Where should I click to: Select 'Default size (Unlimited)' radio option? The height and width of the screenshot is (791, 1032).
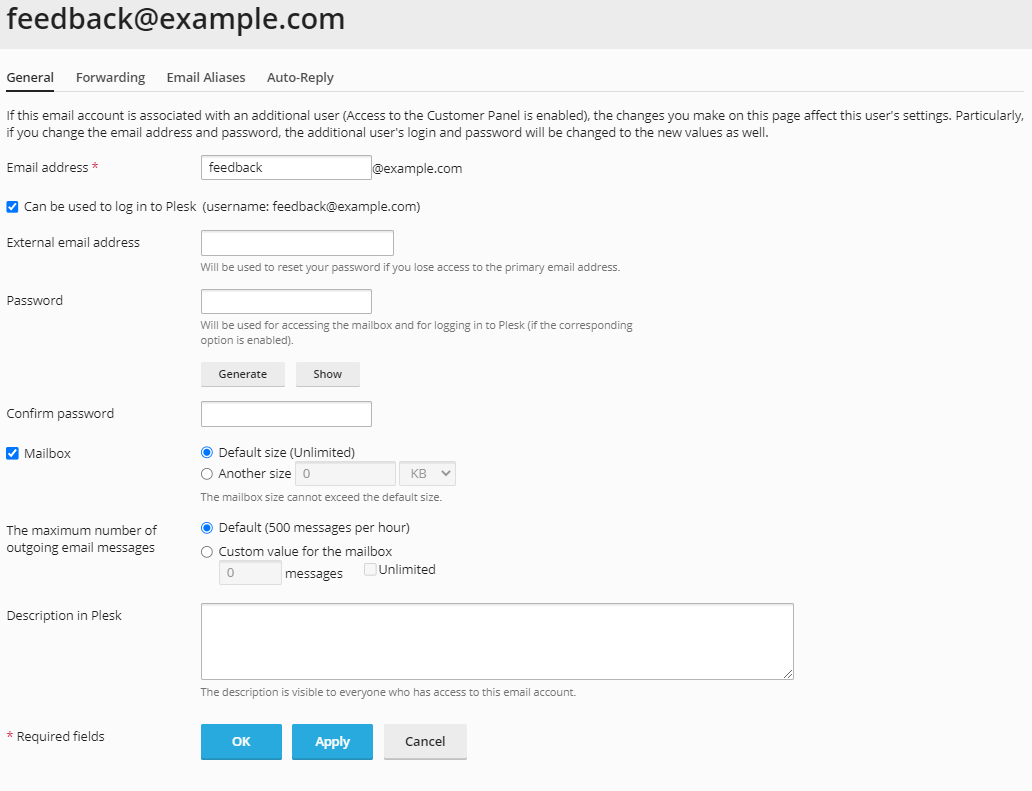(x=207, y=452)
